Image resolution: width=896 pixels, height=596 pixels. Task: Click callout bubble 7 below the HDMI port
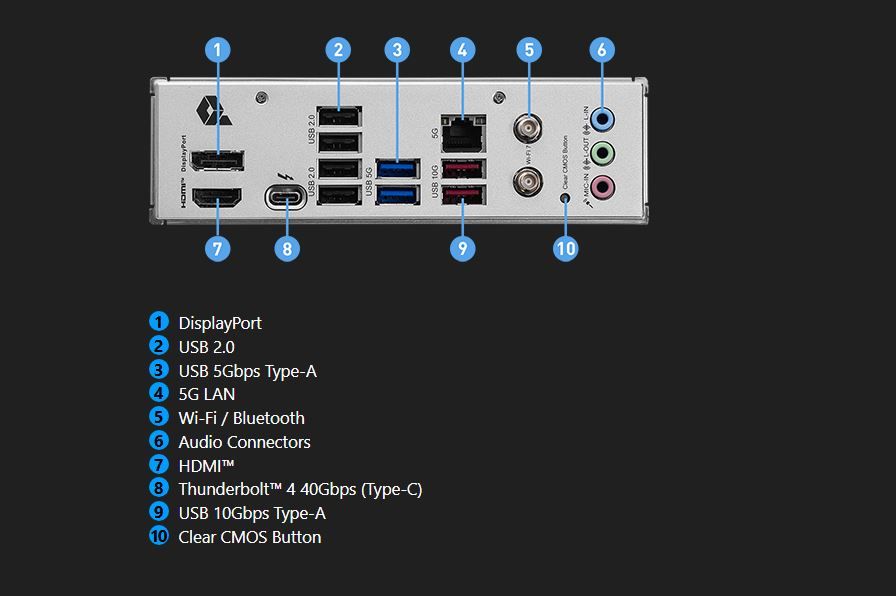(217, 249)
